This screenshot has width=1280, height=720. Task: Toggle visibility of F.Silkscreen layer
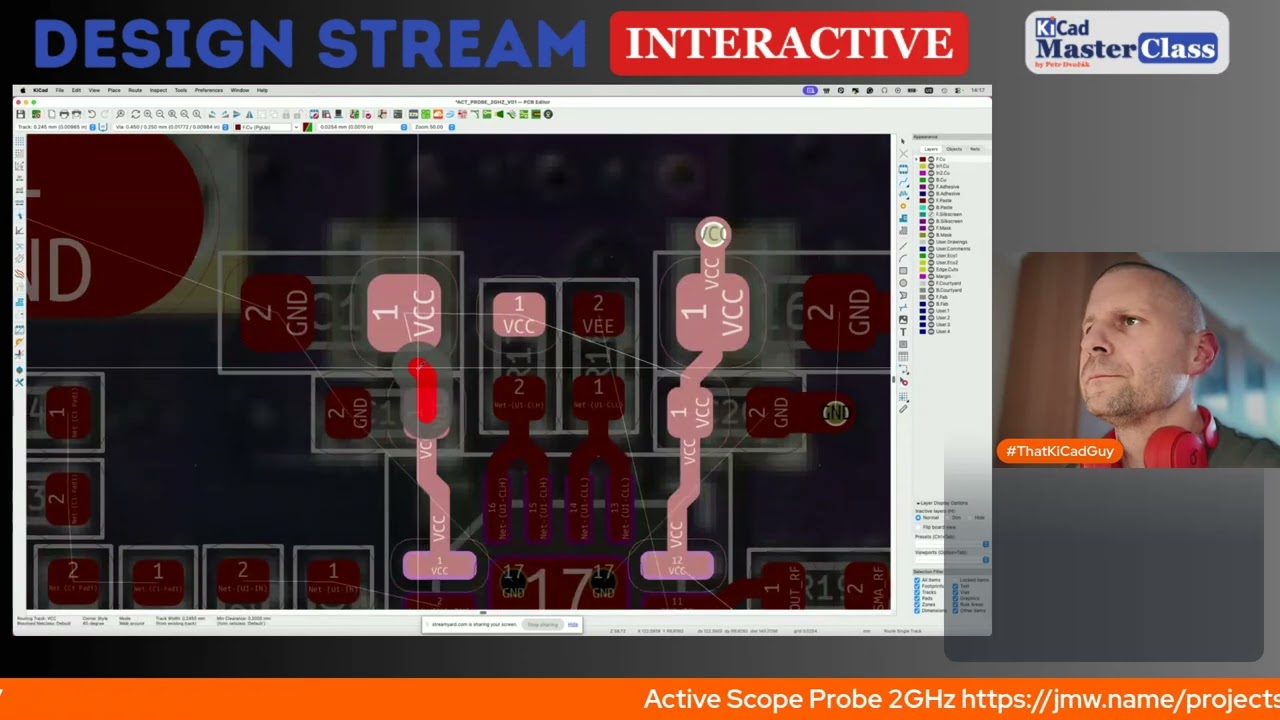tap(930, 214)
